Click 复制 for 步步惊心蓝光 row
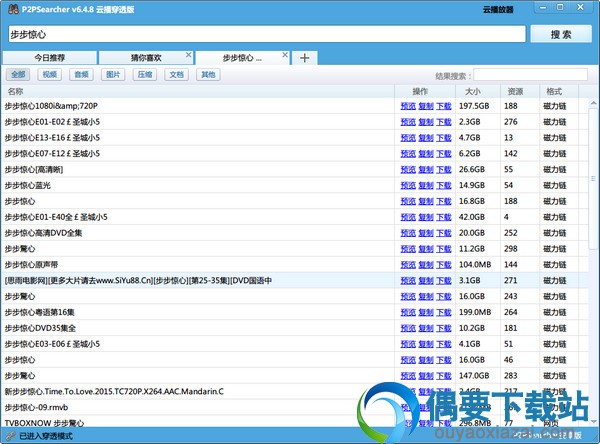 (426, 186)
